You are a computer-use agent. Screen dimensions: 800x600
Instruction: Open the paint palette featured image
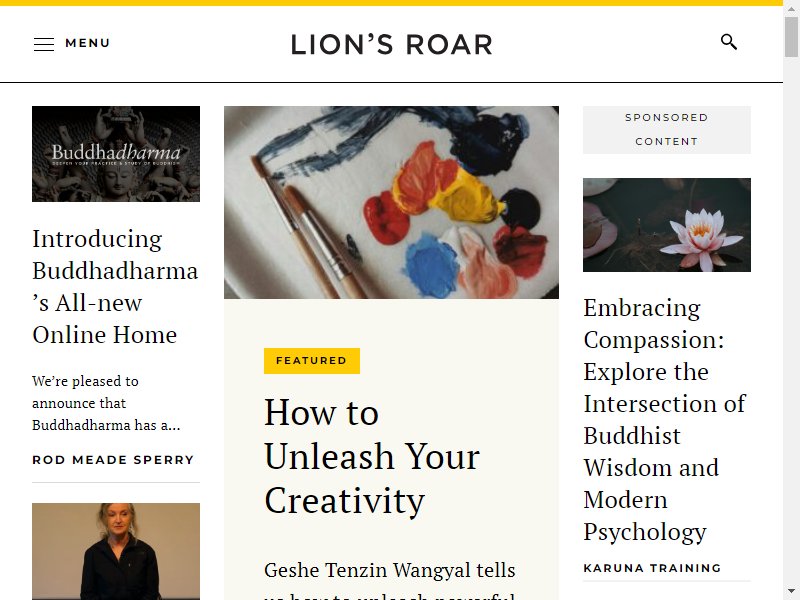tap(391, 203)
